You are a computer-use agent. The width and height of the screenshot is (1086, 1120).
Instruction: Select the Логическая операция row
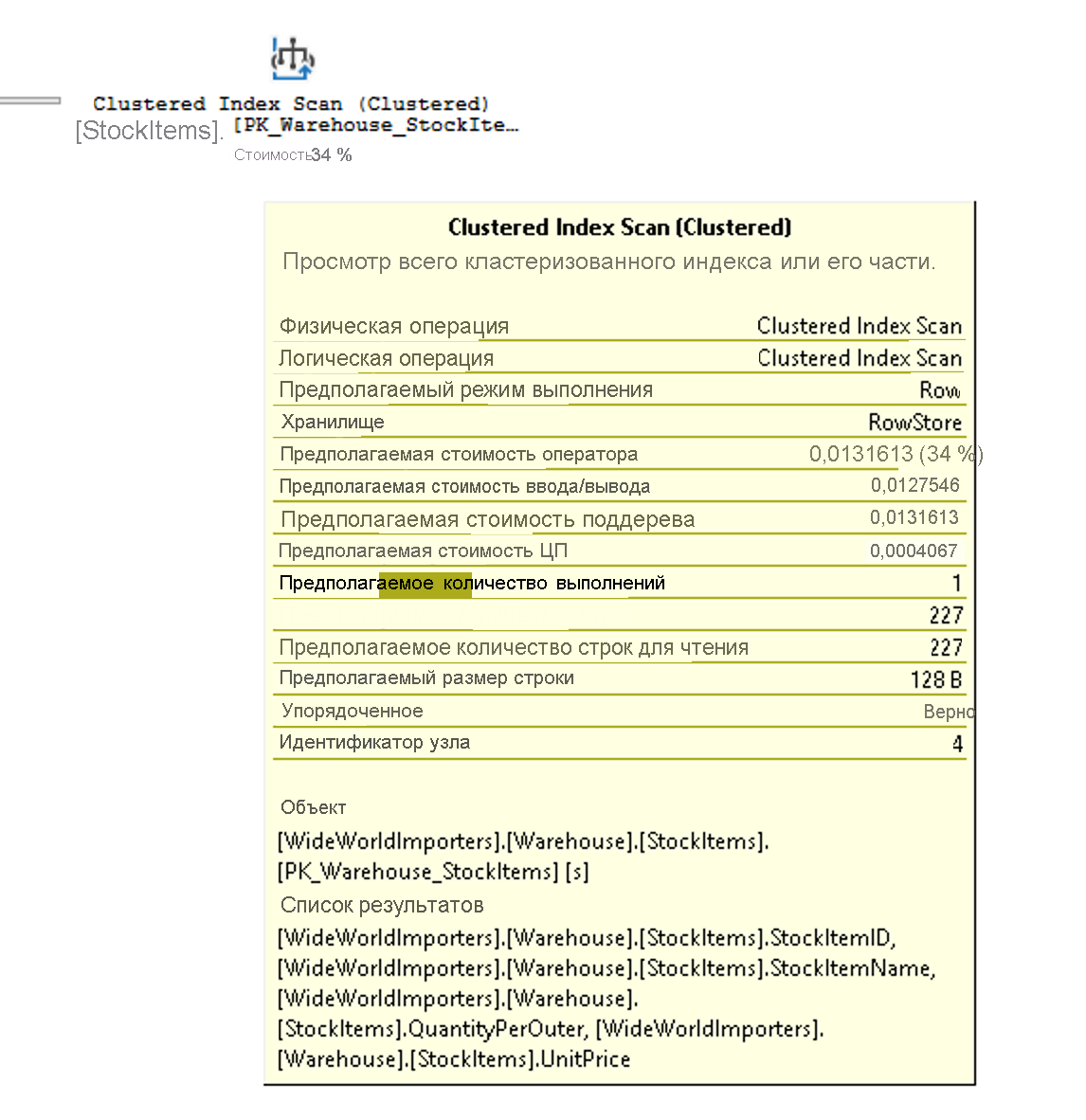point(620,358)
